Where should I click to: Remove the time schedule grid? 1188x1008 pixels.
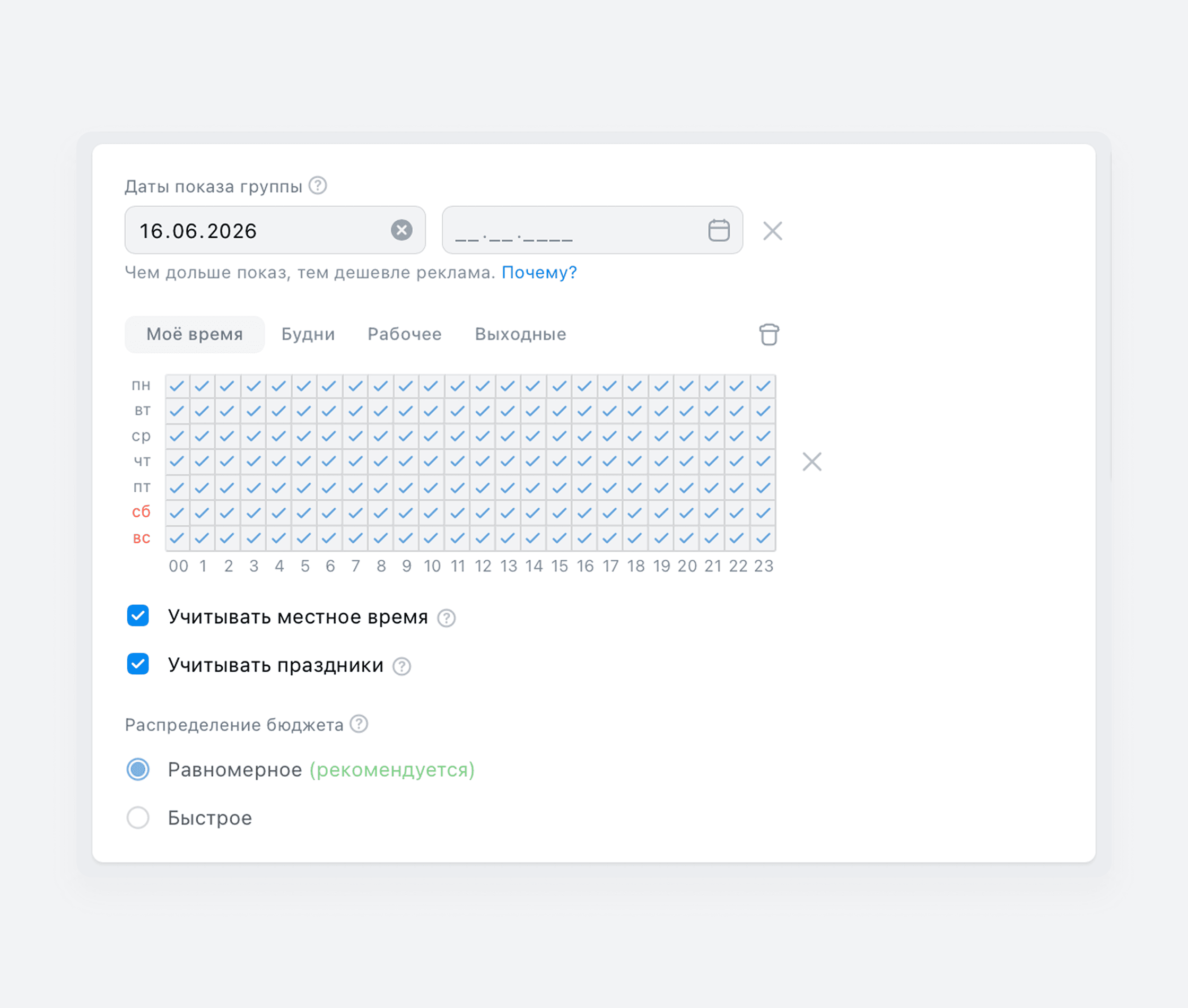(x=811, y=462)
